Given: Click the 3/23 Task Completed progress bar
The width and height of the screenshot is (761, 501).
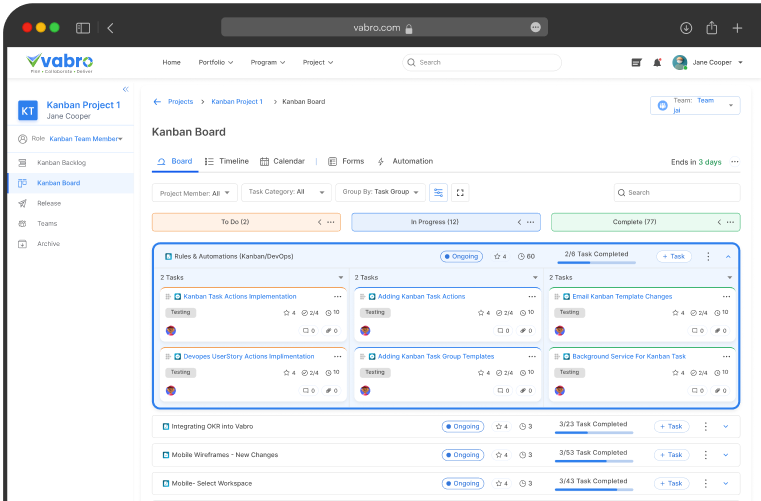Looking at the screenshot, I should [594, 433].
